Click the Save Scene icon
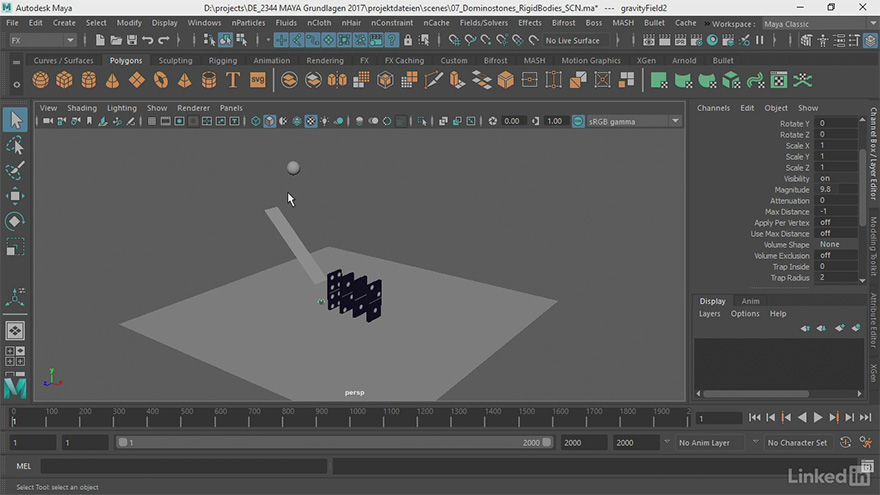 (x=132, y=40)
